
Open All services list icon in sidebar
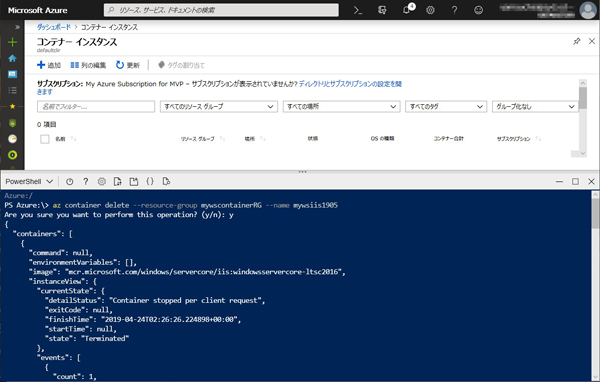[x=13, y=90]
